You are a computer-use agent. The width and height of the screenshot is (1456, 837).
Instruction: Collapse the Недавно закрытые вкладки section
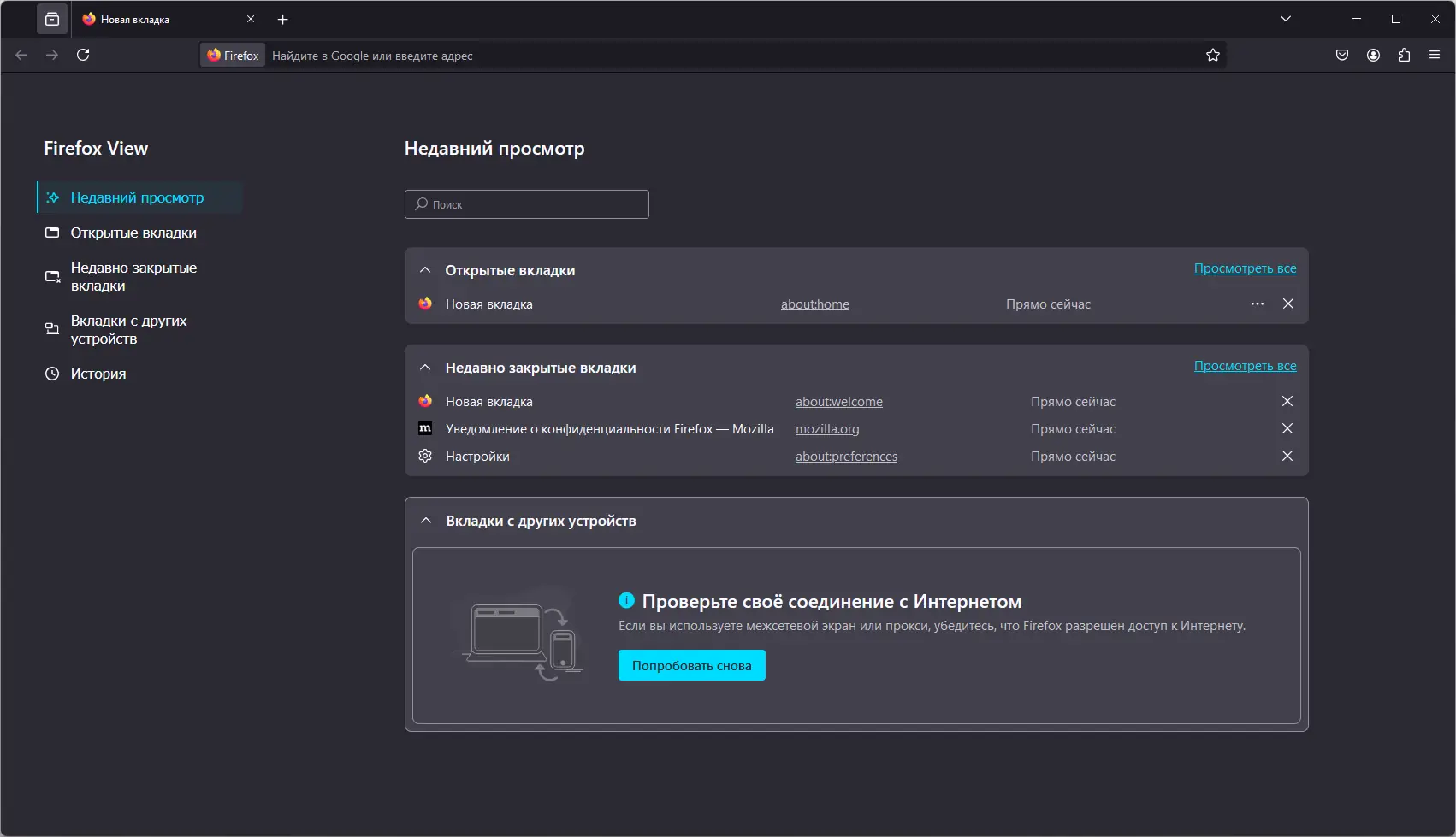click(425, 368)
